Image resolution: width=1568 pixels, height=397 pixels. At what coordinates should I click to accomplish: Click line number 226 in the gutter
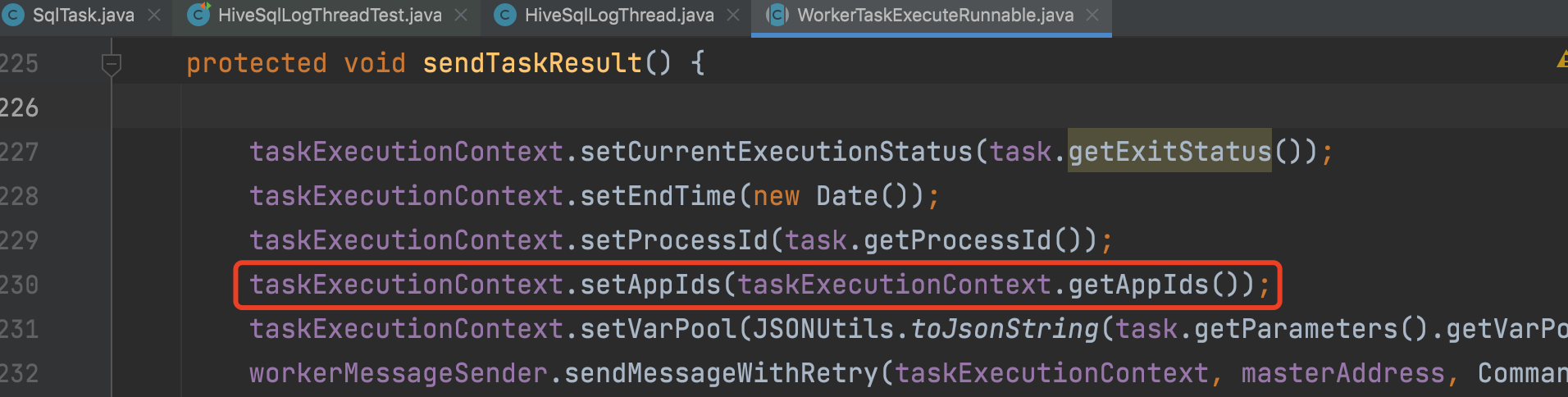[19, 107]
